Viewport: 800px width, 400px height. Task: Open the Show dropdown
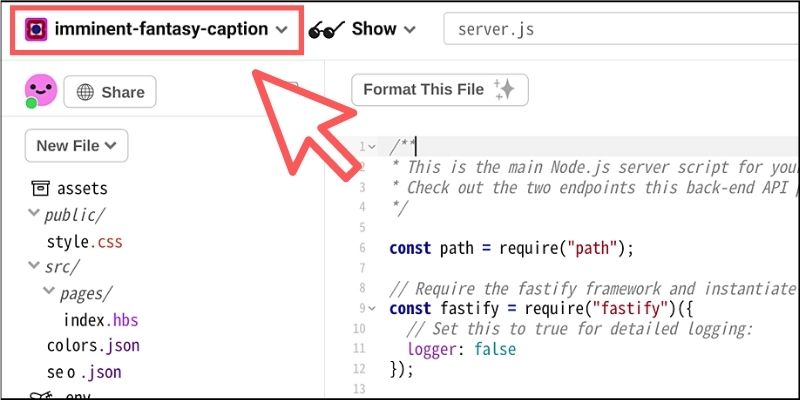coord(384,30)
